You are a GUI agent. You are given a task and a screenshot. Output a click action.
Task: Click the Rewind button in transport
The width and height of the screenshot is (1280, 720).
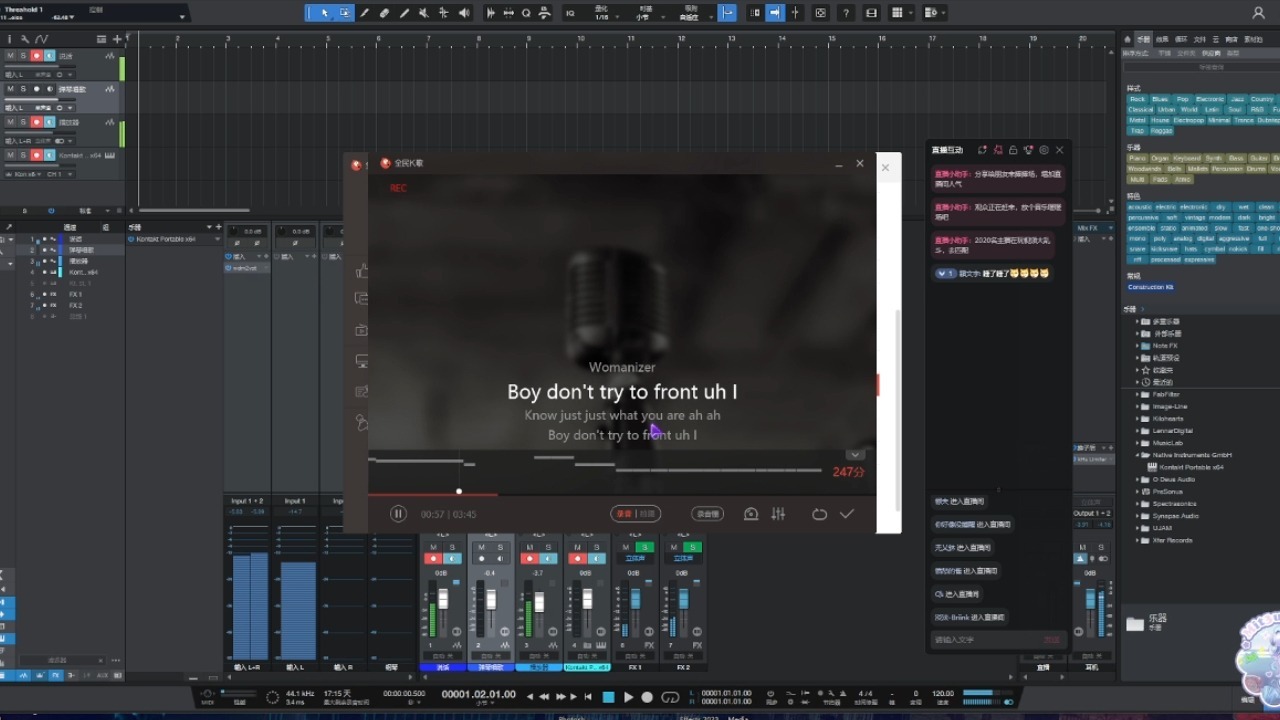(x=544, y=697)
